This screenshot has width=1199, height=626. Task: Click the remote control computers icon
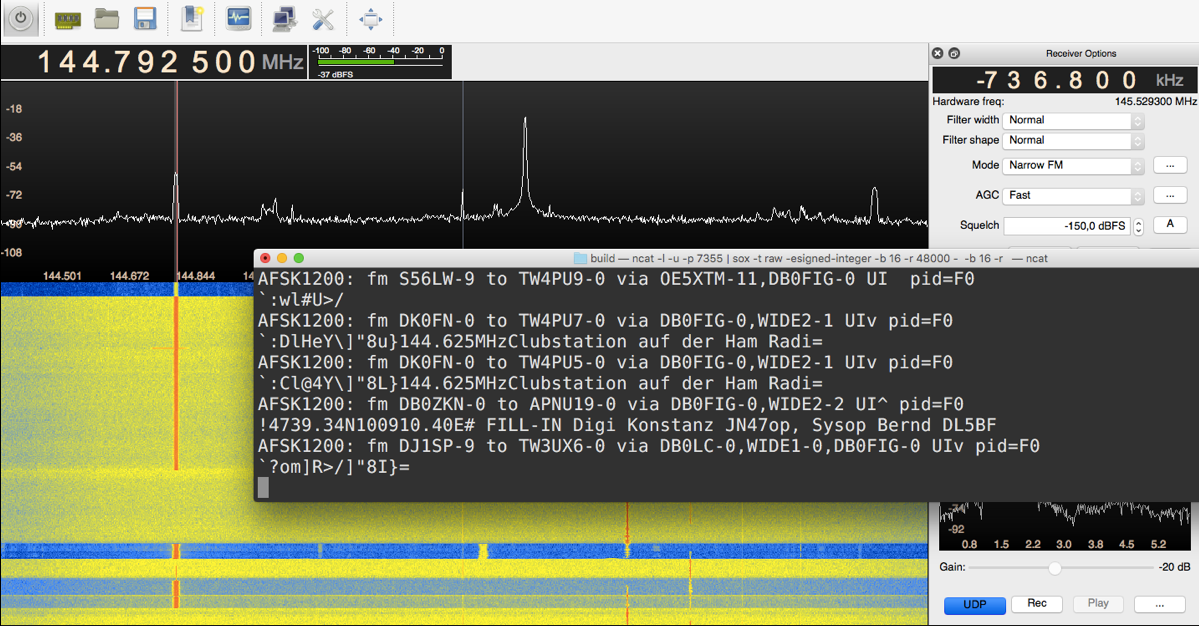[x=284, y=19]
